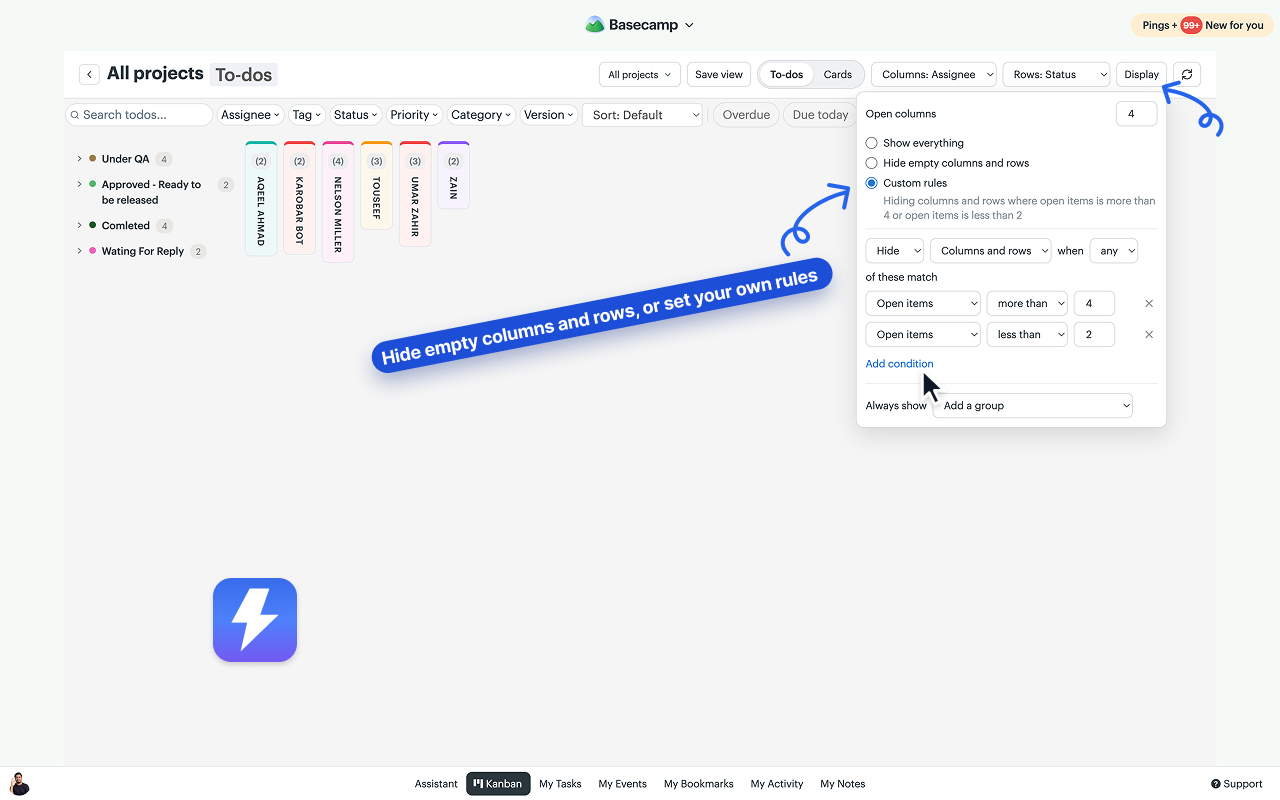Open My Tasks in bottom bar
The width and height of the screenshot is (1280, 800).
pos(560,784)
